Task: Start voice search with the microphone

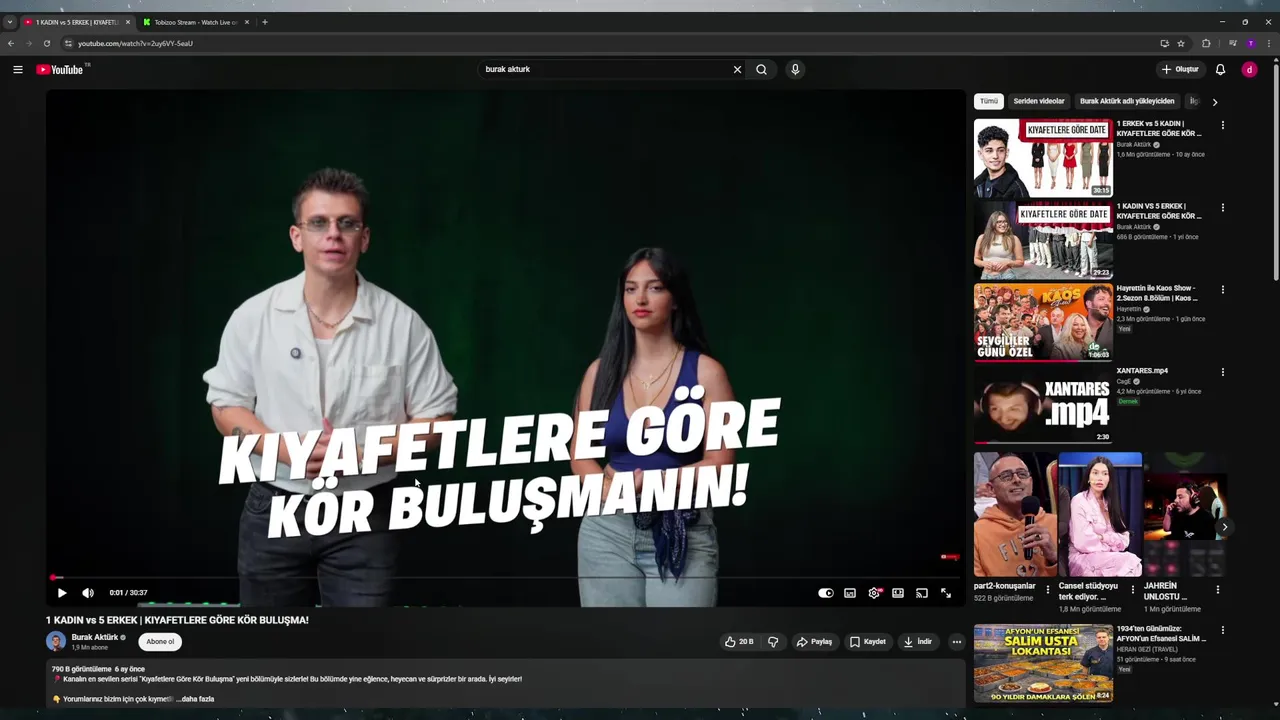Action: click(795, 69)
